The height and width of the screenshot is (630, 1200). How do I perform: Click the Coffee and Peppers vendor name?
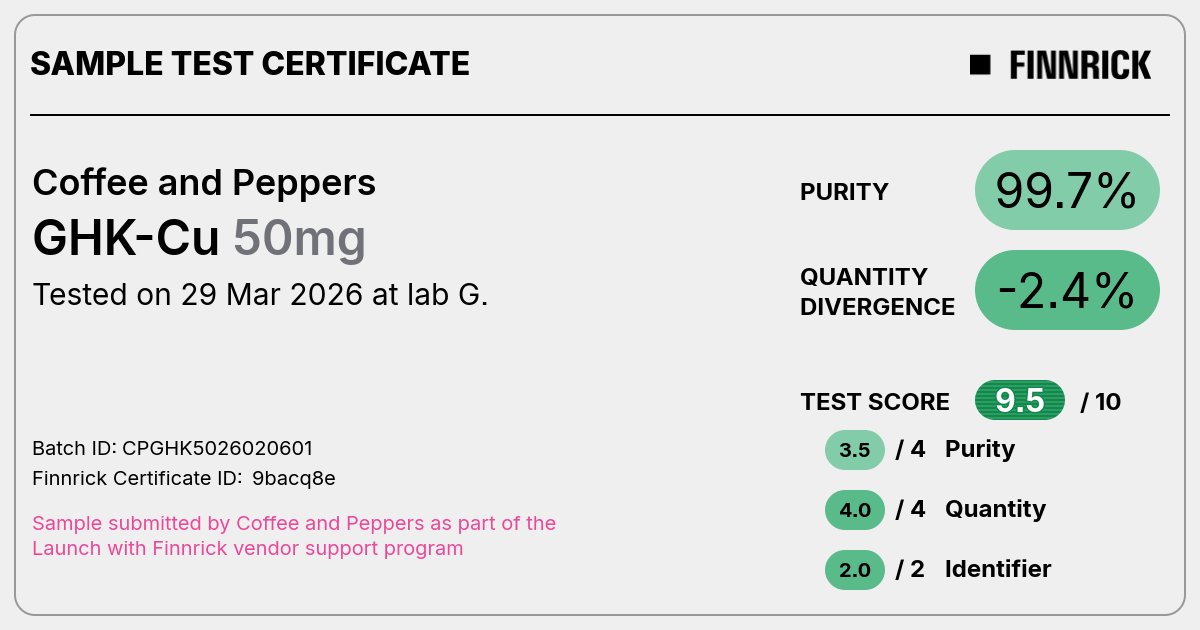(204, 183)
